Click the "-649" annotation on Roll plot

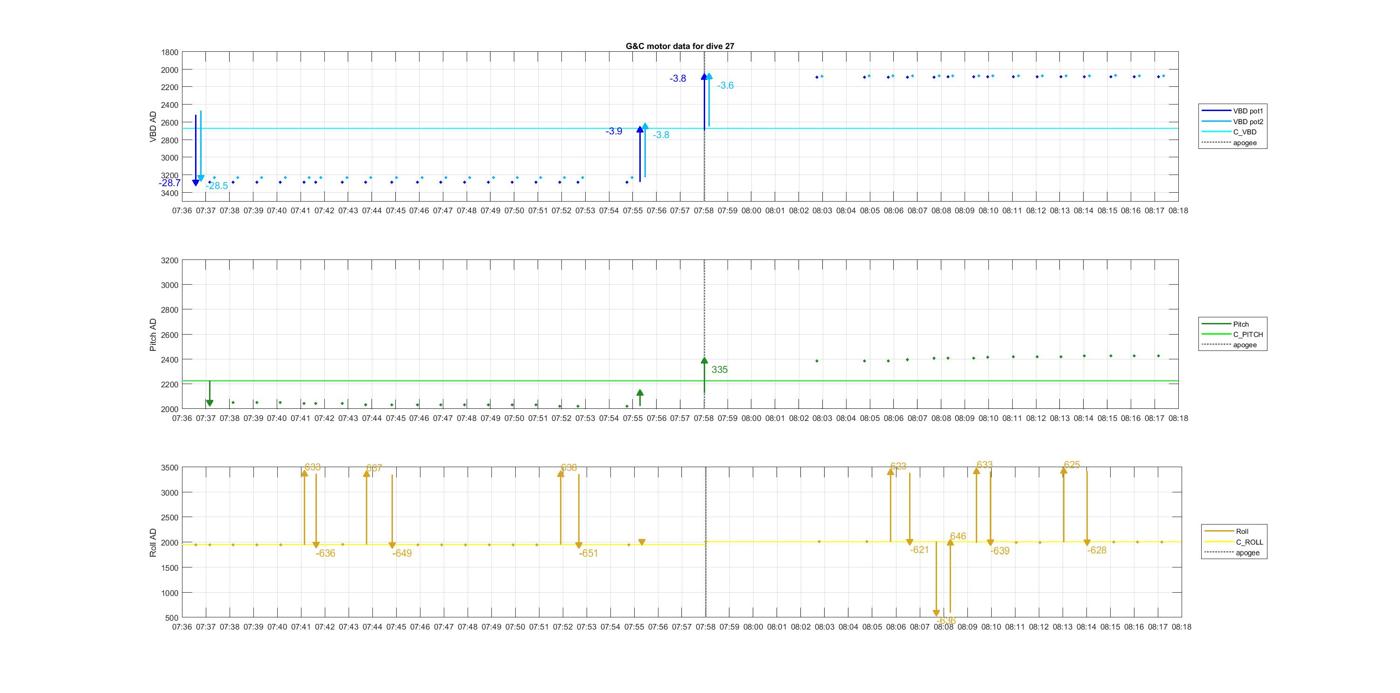click(402, 553)
